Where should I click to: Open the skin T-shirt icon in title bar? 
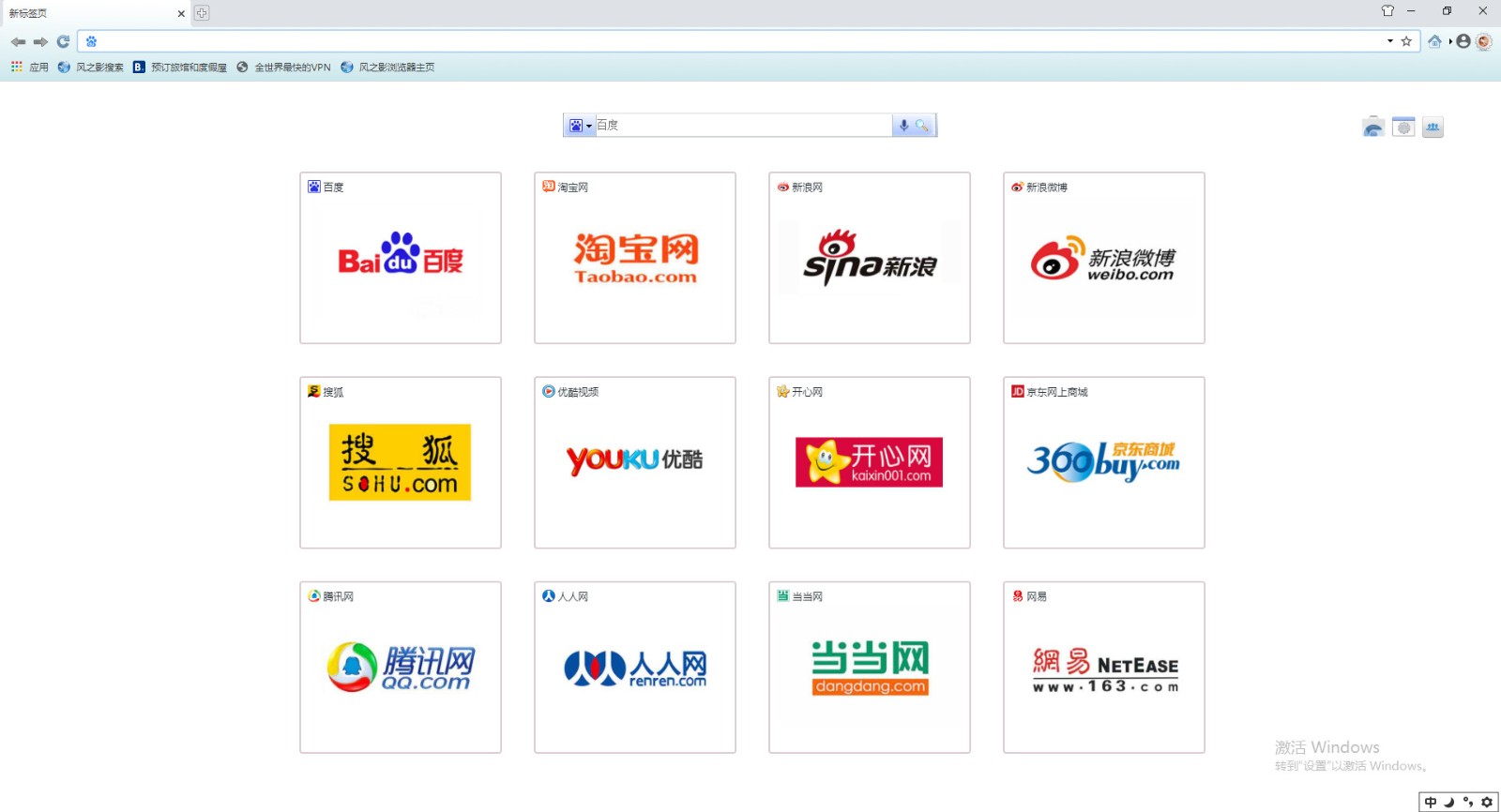(x=1387, y=11)
